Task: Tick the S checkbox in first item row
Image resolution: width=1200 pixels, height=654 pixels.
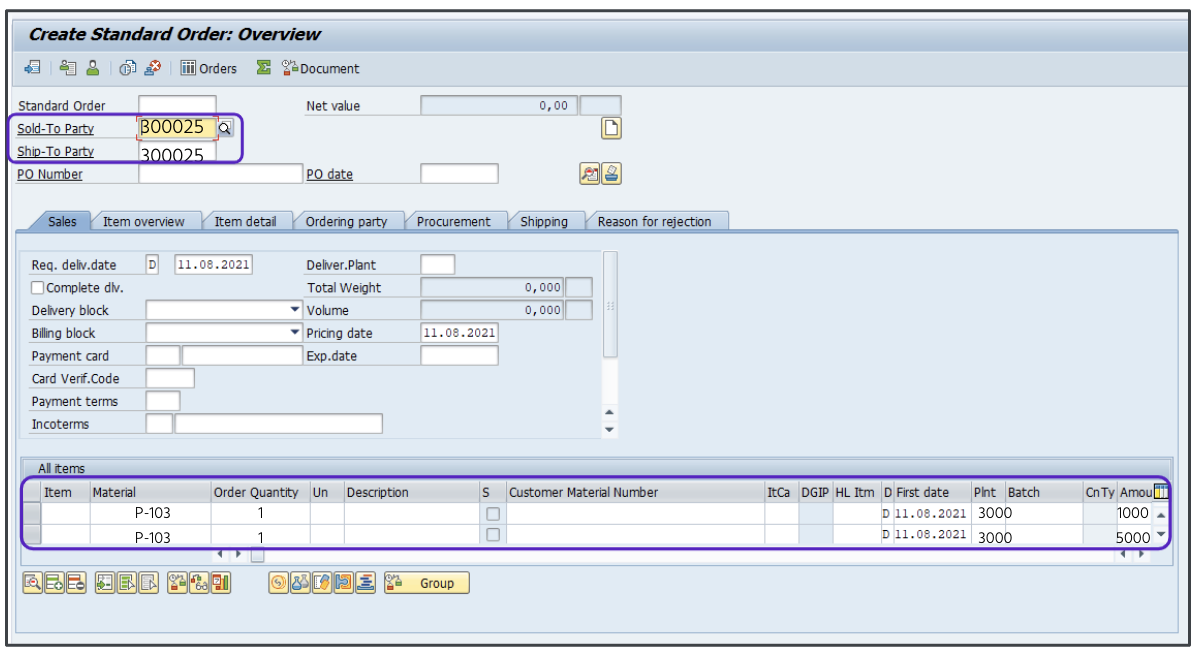Action: tap(492, 513)
